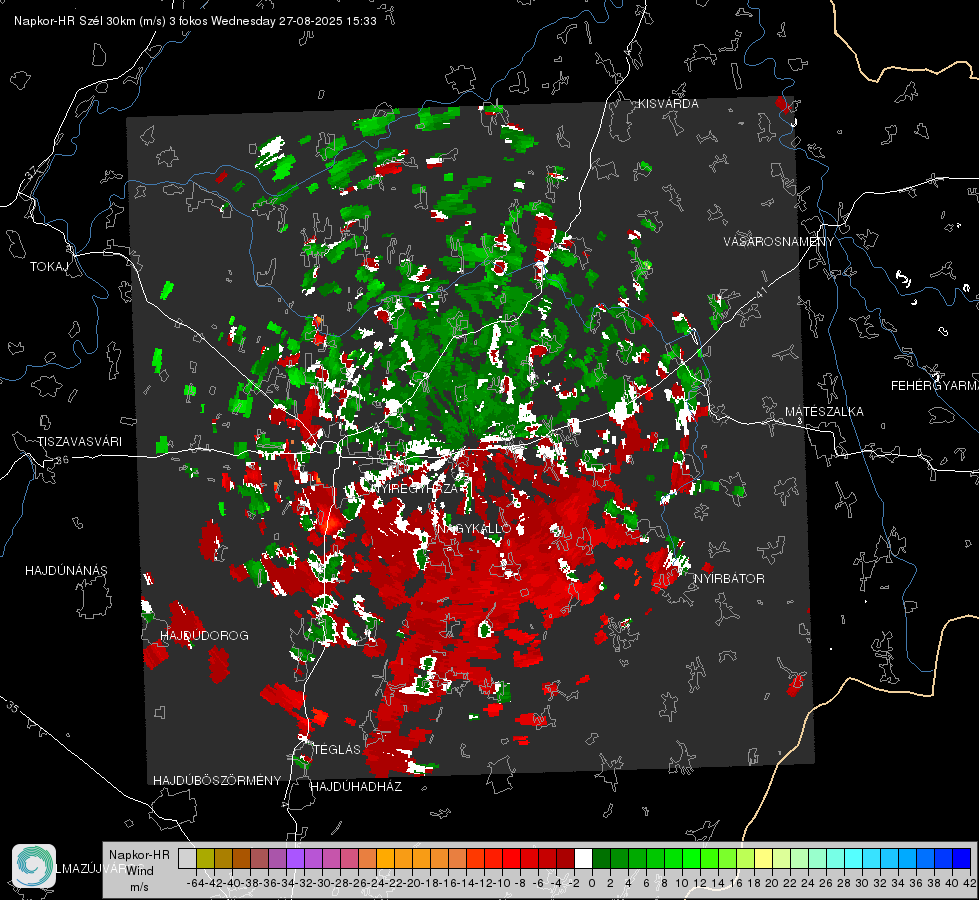Image resolution: width=979 pixels, height=900 pixels.
Task: Click the HAJDÚHADHÁZ city label
Action: point(356,787)
